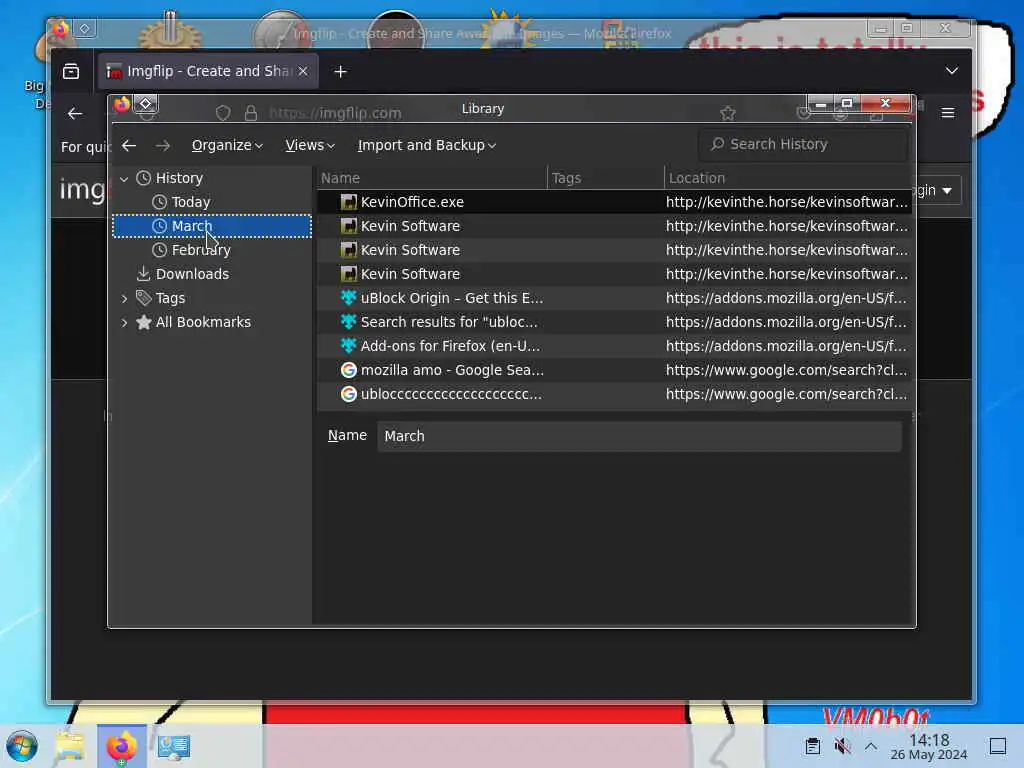
Task: Expand the Tags tree node
Action: 124,298
